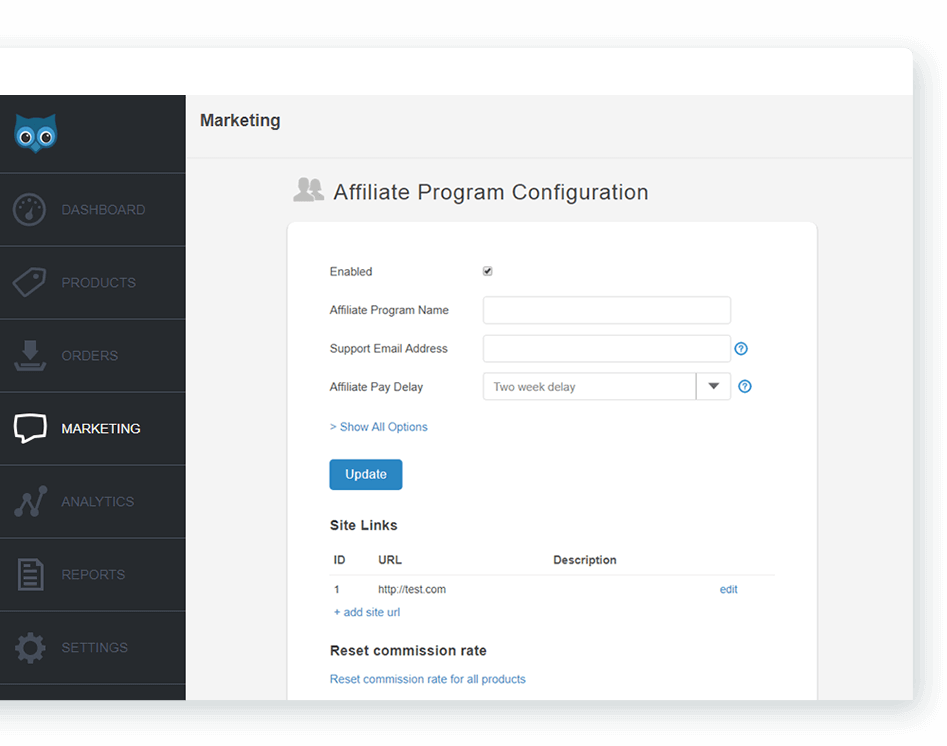
Task: Click edit link for http://test.com
Action: 728,590
